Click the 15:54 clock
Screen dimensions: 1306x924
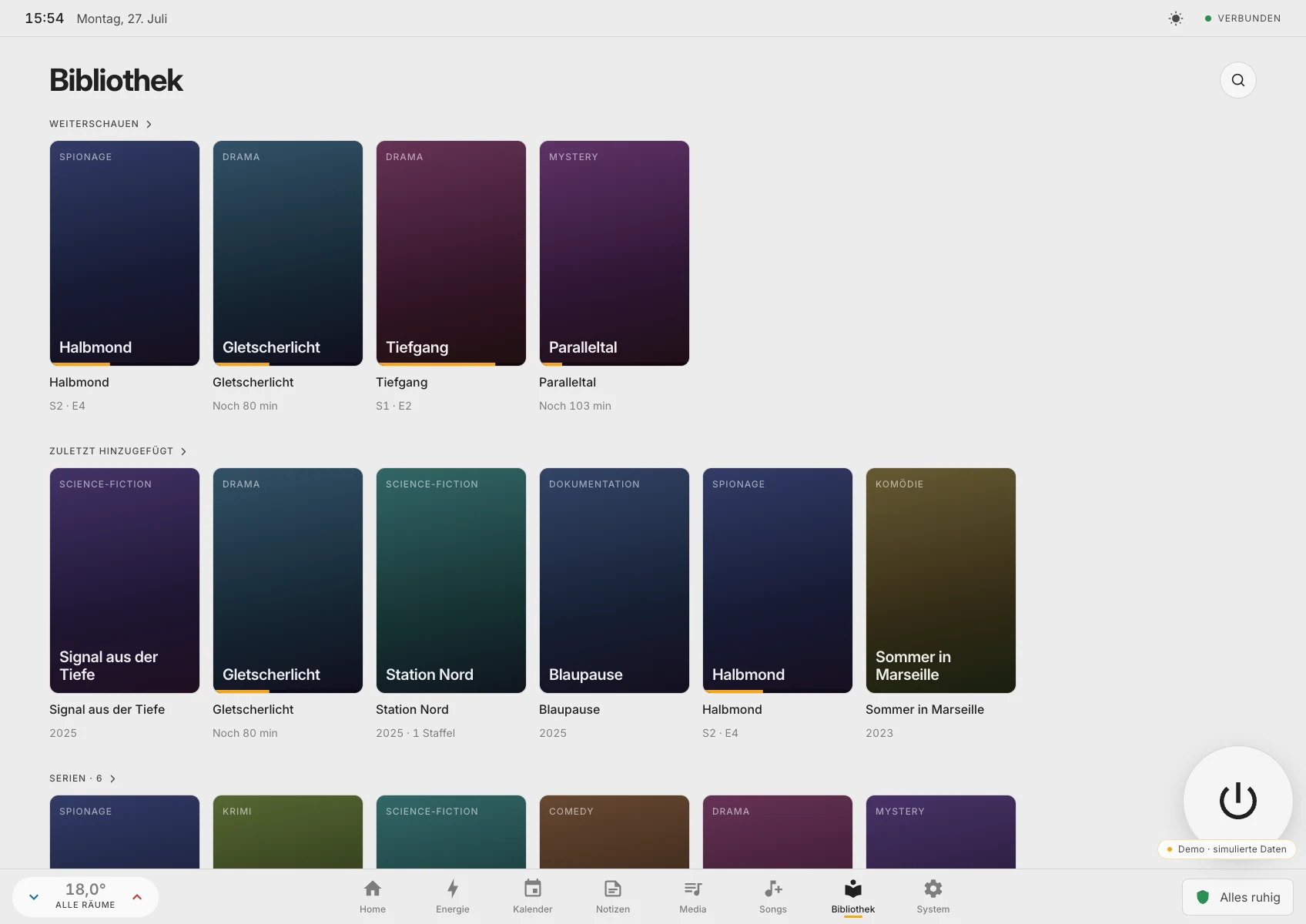44,18
